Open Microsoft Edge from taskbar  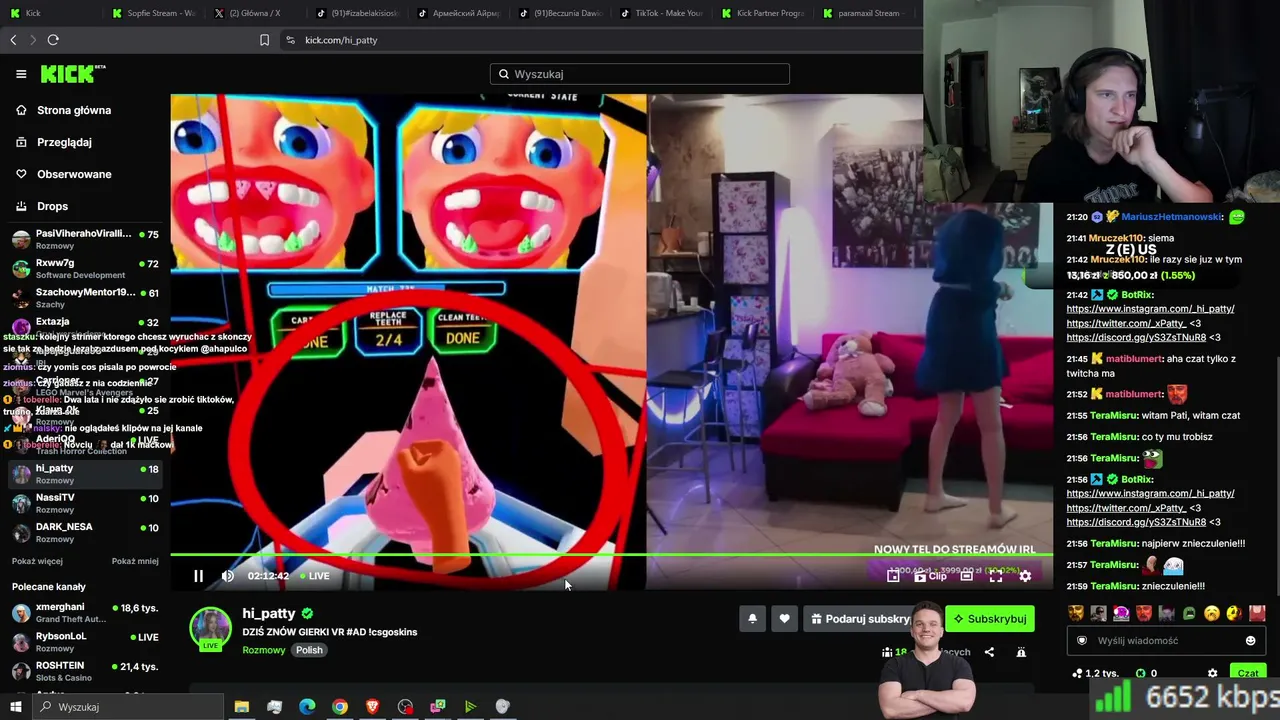point(307,707)
